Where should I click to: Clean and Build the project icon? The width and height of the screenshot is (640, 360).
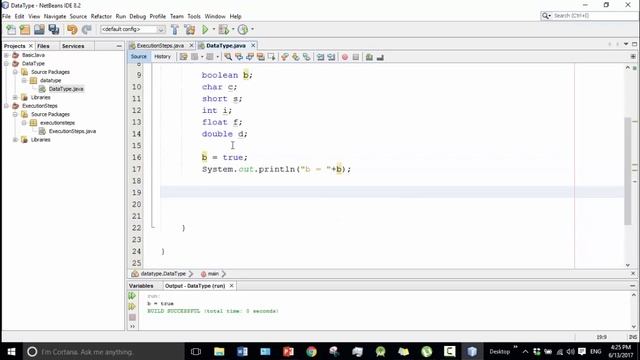tap(190, 29)
